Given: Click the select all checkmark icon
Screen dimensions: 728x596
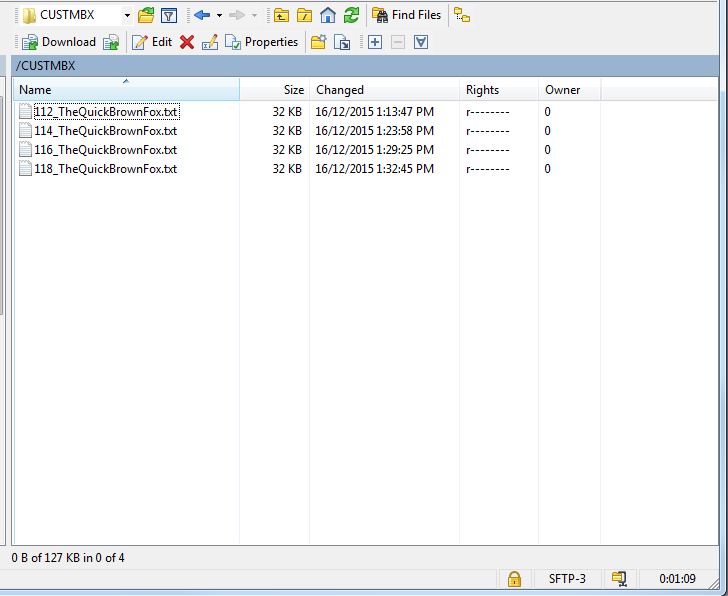Looking at the screenshot, I should [x=421, y=42].
